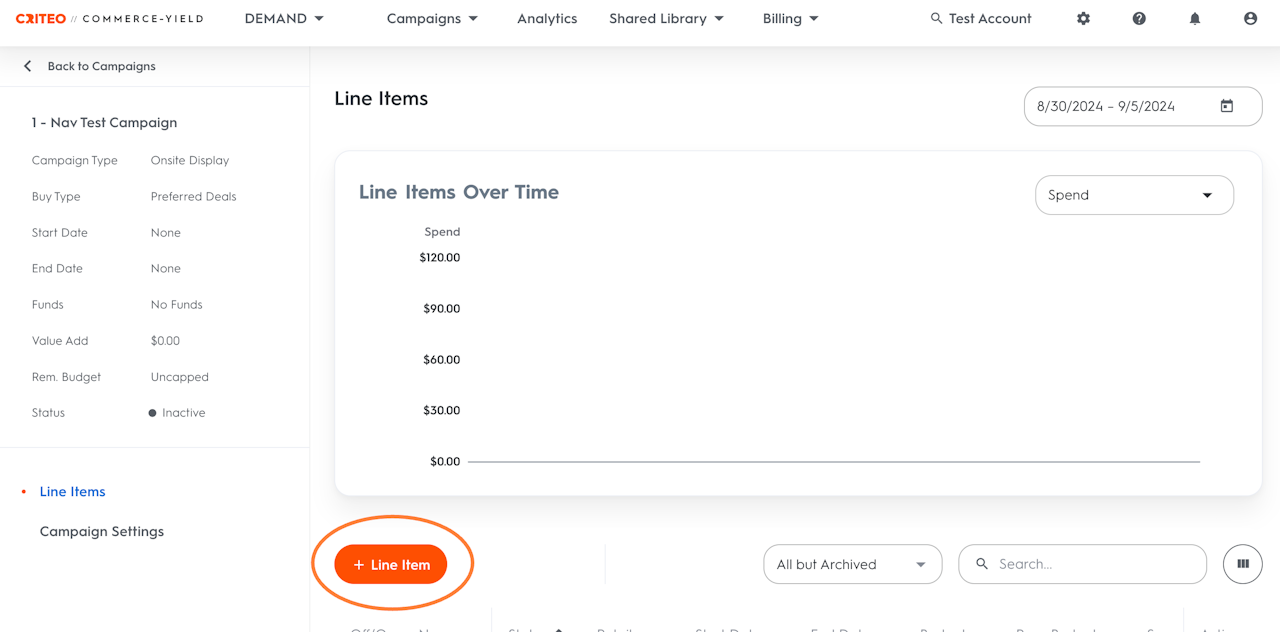Image resolution: width=1280 pixels, height=632 pixels.
Task: Expand the Campaigns menu
Action: [x=432, y=19]
